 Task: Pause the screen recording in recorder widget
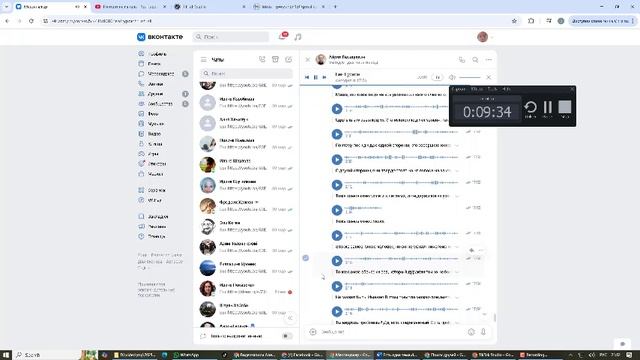(548, 108)
